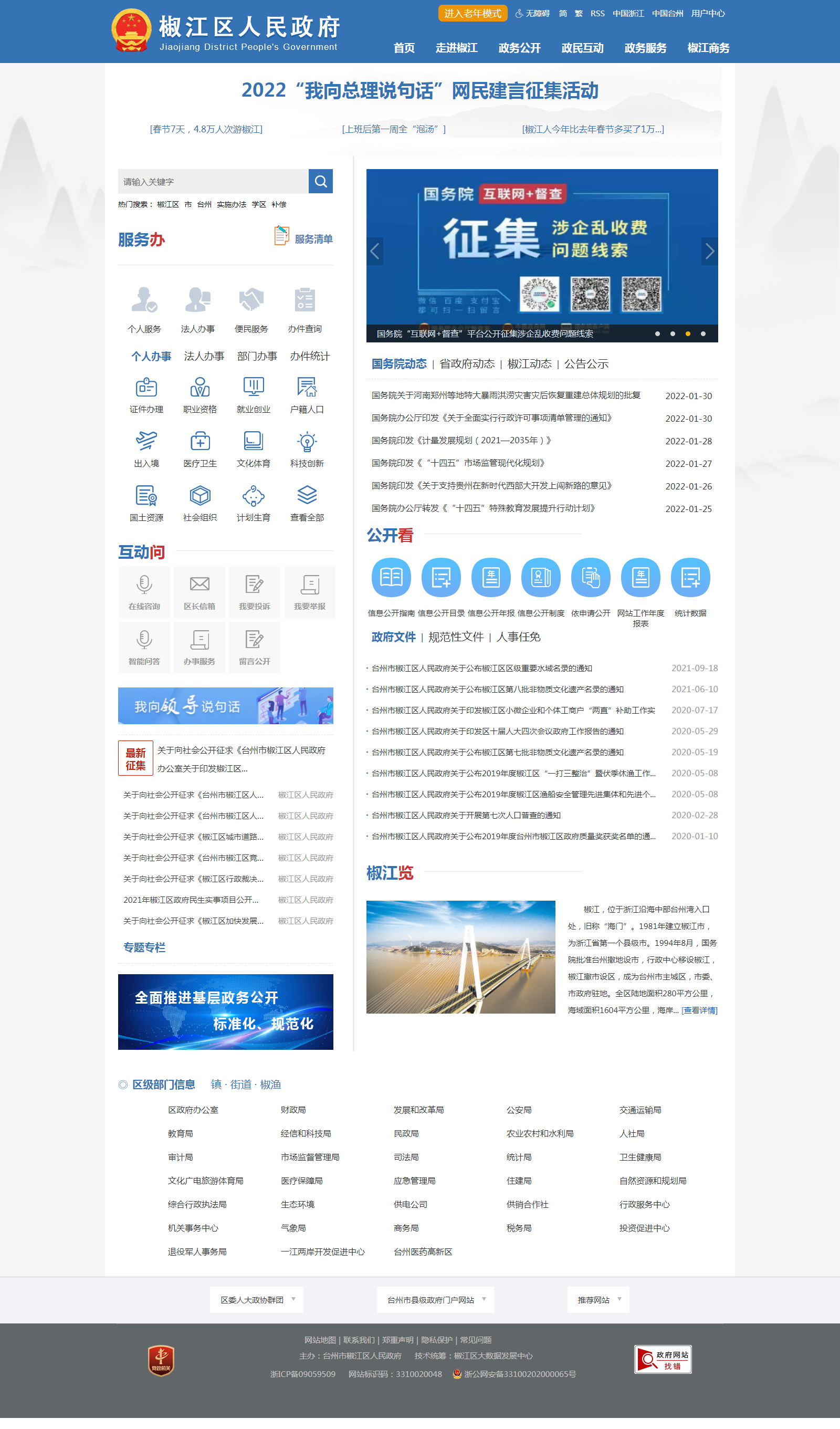Show previous banner slide arrow
Viewport: 840px width, 1429px height.
(375, 251)
